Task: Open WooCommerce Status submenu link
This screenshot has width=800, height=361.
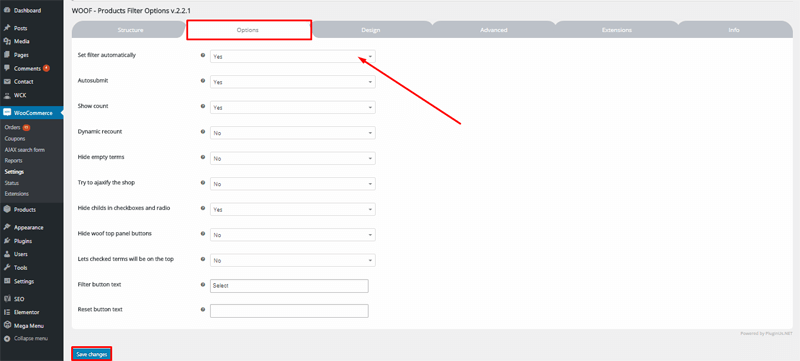Action: (12, 183)
